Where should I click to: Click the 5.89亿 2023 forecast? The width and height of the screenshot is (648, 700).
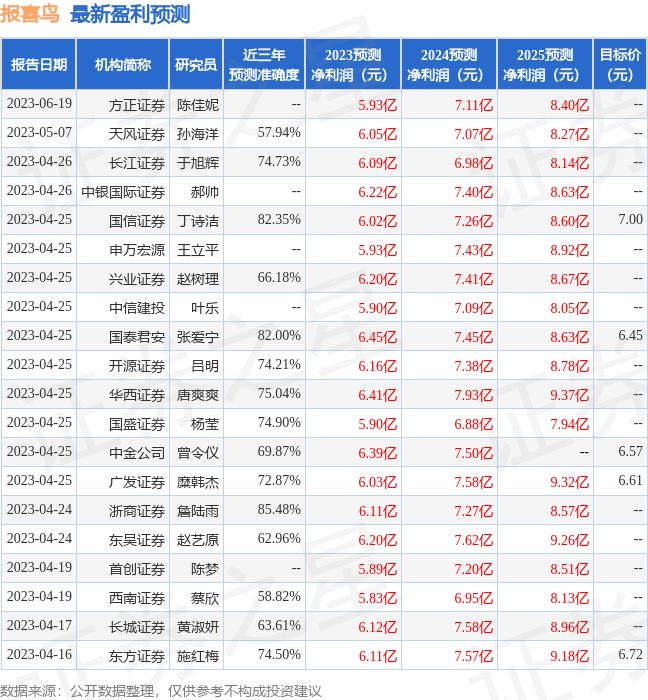coord(378,569)
